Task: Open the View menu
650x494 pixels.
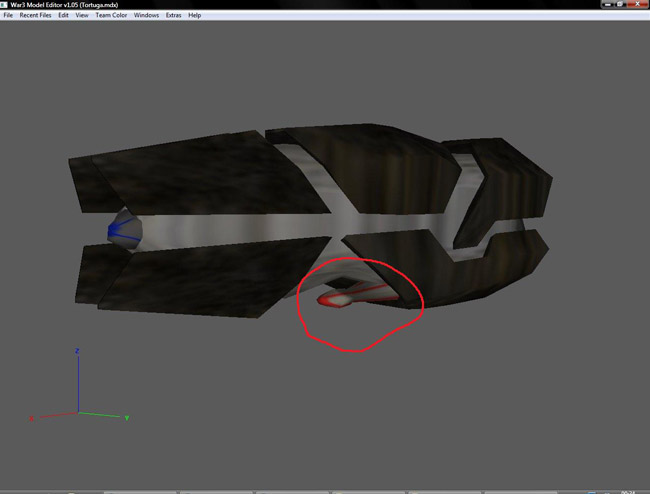Action: (x=82, y=15)
